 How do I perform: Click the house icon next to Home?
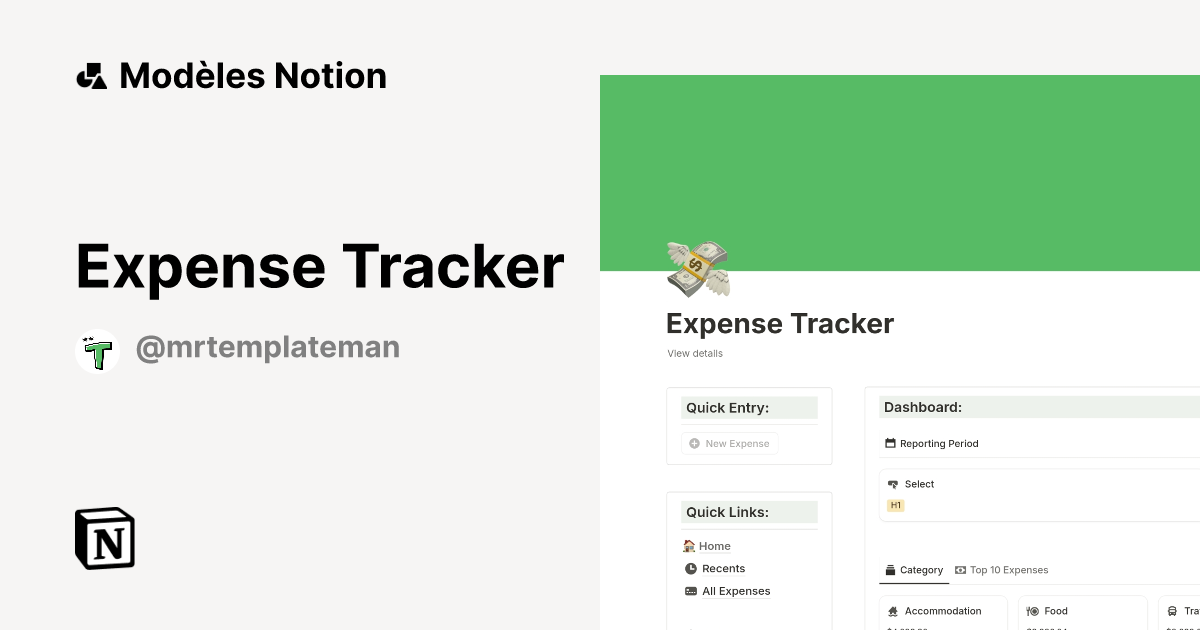click(x=690, y=546)
